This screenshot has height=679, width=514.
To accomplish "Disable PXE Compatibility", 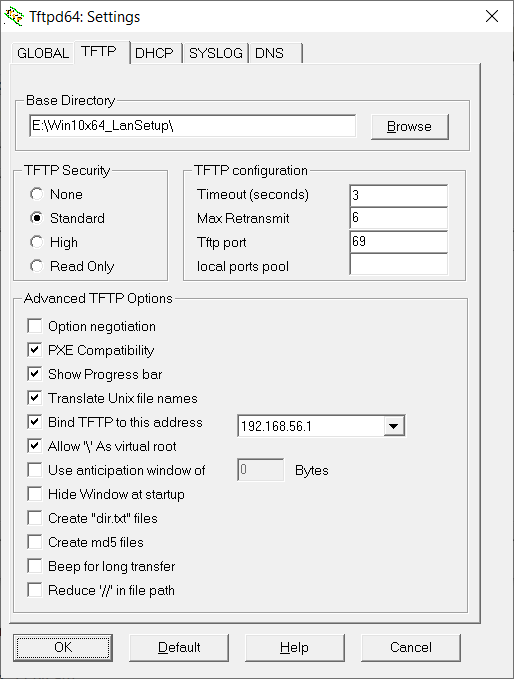I will point(35,349).
